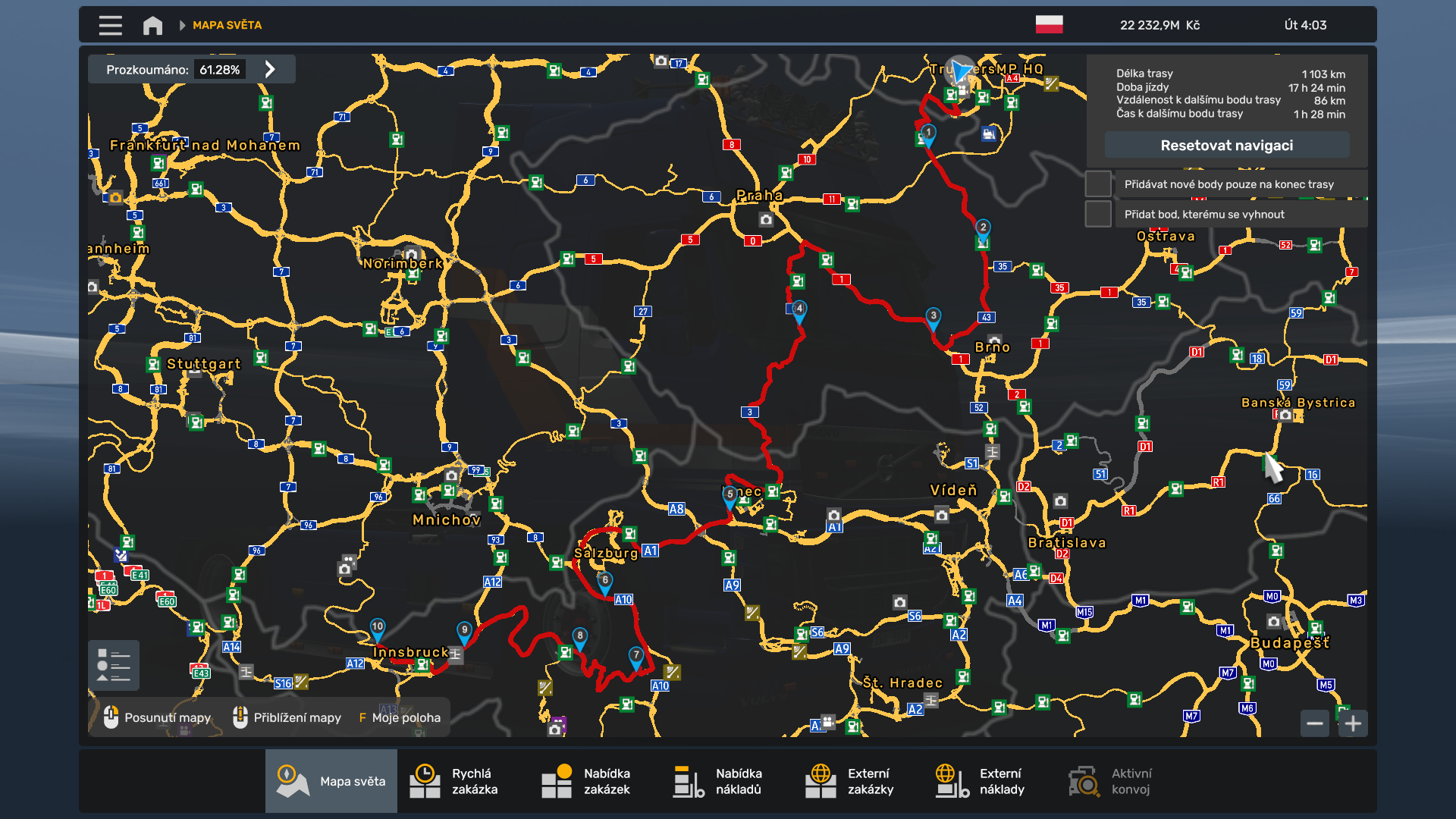Click the Moje poloha shortcut
The height and width of the screenshot is (819, 1456).
point(400,717)
